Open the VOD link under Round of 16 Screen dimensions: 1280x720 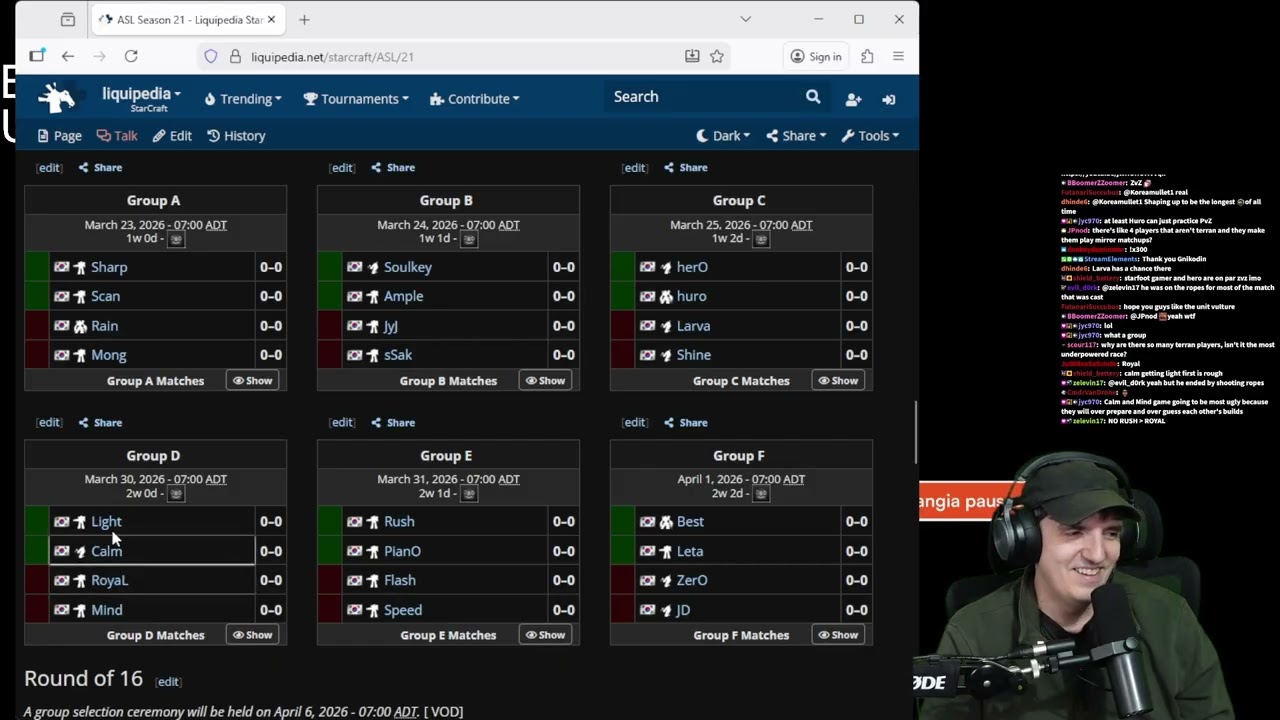[x=444, y=712]
